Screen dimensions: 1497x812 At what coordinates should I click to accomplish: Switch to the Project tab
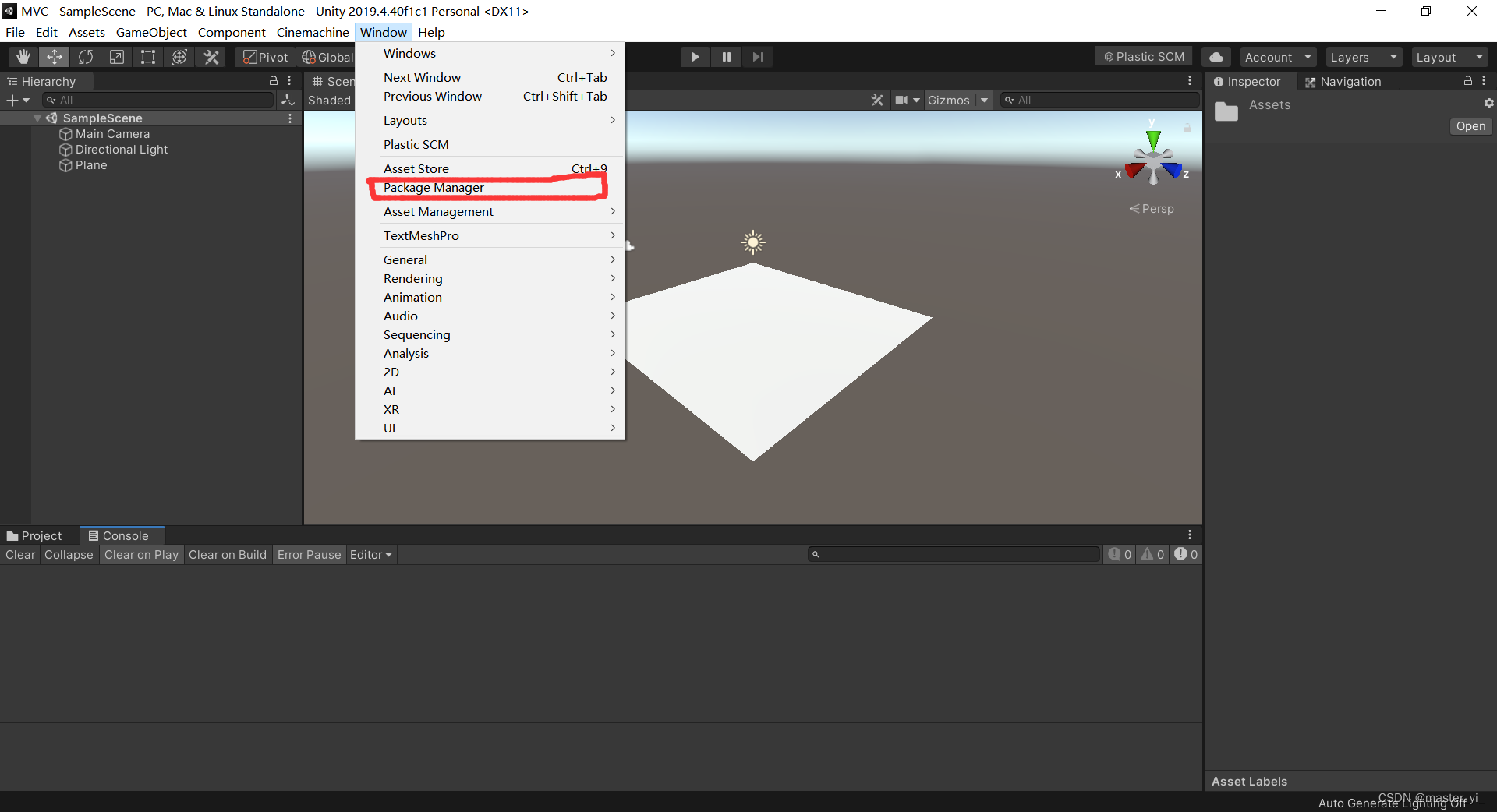pyautogui.click(x=34, y=536)
